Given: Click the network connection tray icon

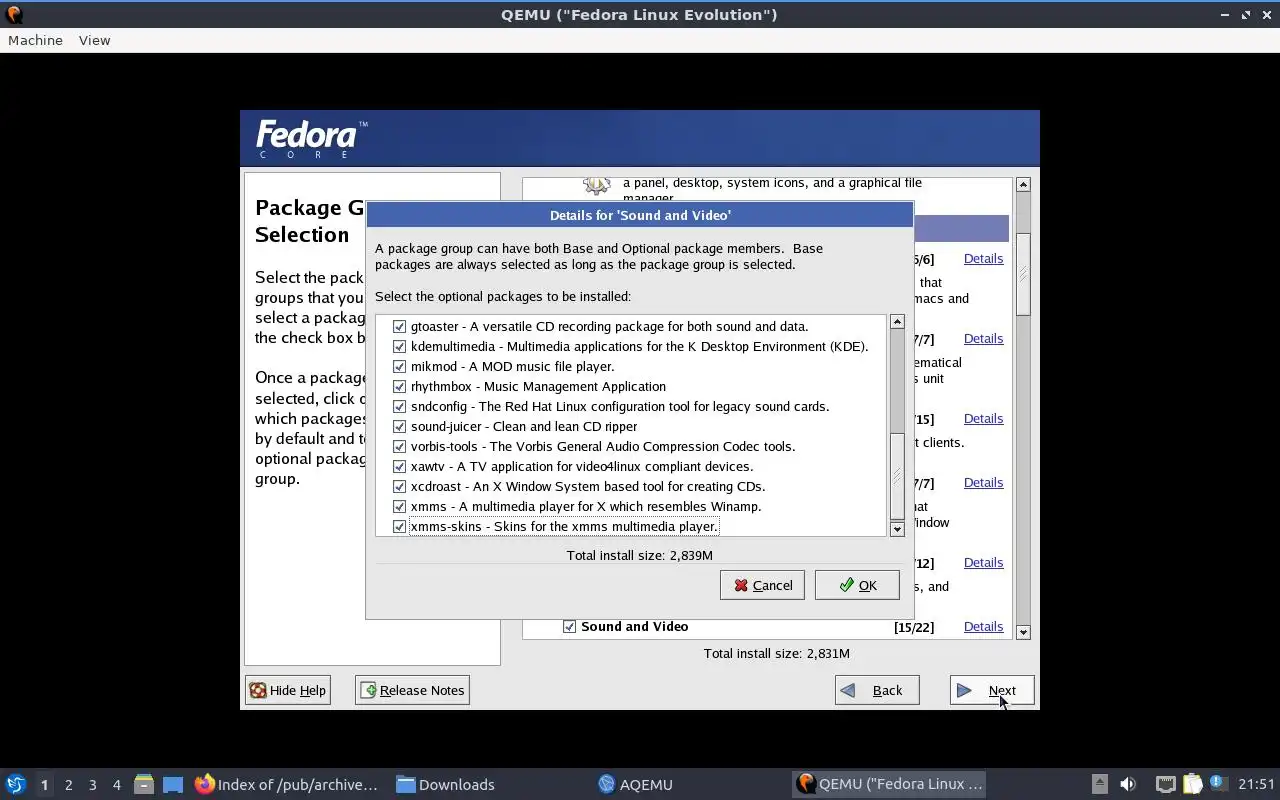Looking at the screenshot, I should pyautogui.click(x=1165, y=784).
